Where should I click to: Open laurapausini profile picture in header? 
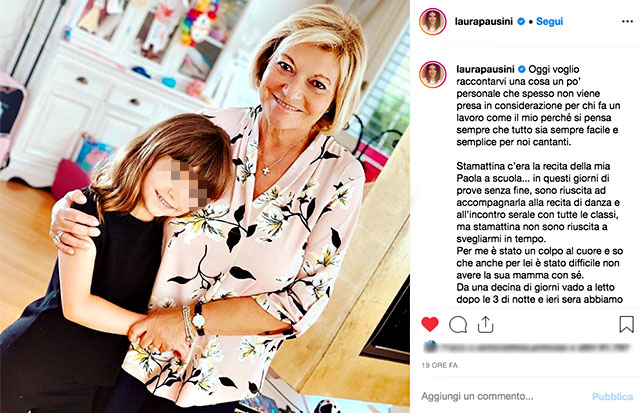(432, 22)
